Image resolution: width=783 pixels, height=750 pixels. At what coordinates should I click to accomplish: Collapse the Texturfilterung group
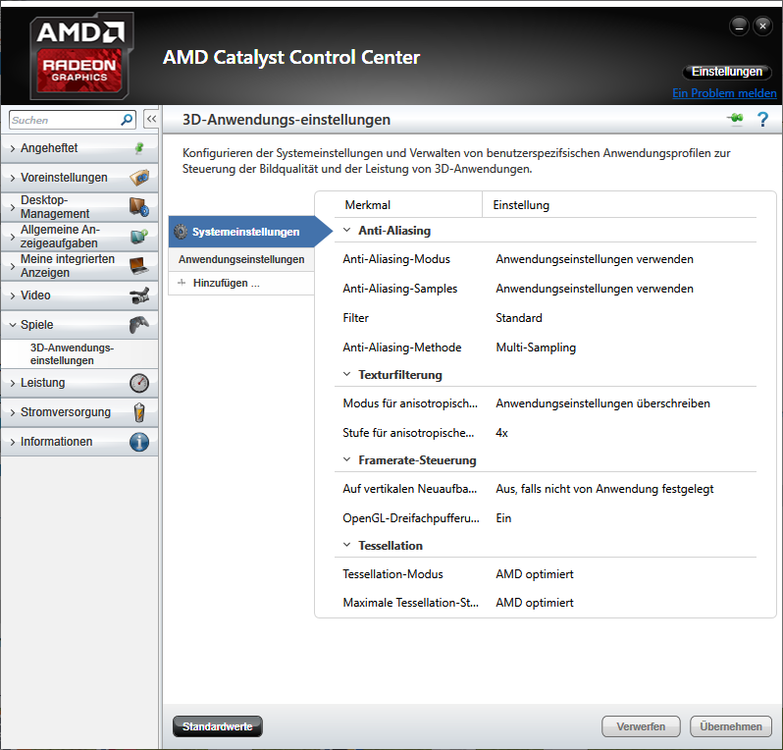click(x=347, y=374)
